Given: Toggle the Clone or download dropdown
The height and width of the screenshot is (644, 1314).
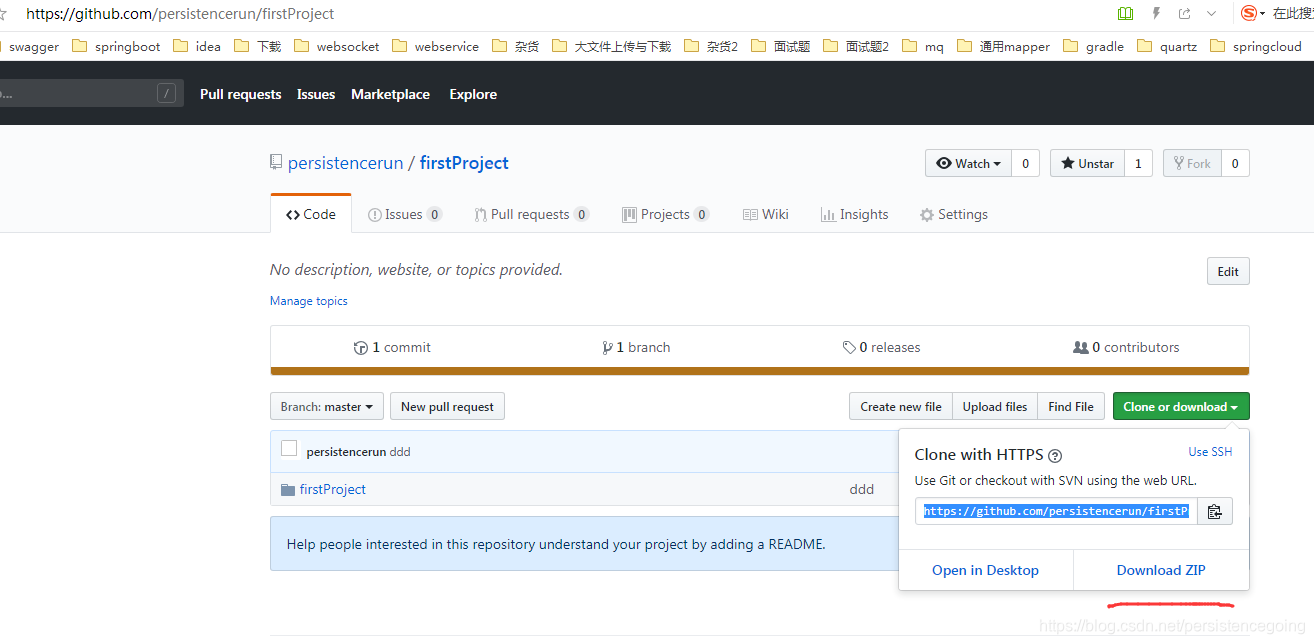Looking at the screenshot, I should click(1181, 406).
